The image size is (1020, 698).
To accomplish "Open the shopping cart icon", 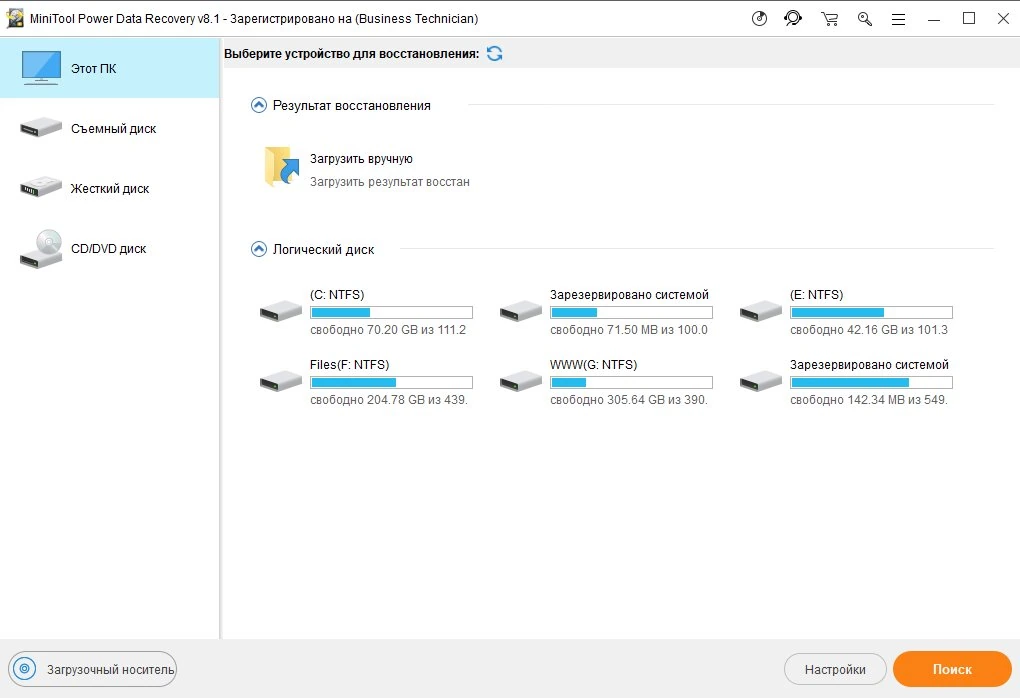I will point(829,19).
